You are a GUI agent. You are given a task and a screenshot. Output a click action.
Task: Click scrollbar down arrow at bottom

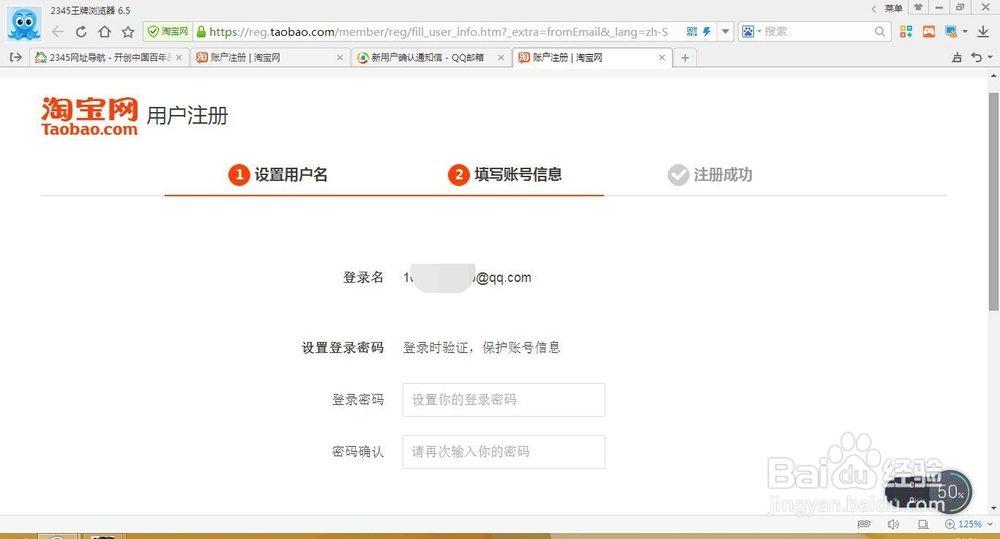tap(994, 508)
